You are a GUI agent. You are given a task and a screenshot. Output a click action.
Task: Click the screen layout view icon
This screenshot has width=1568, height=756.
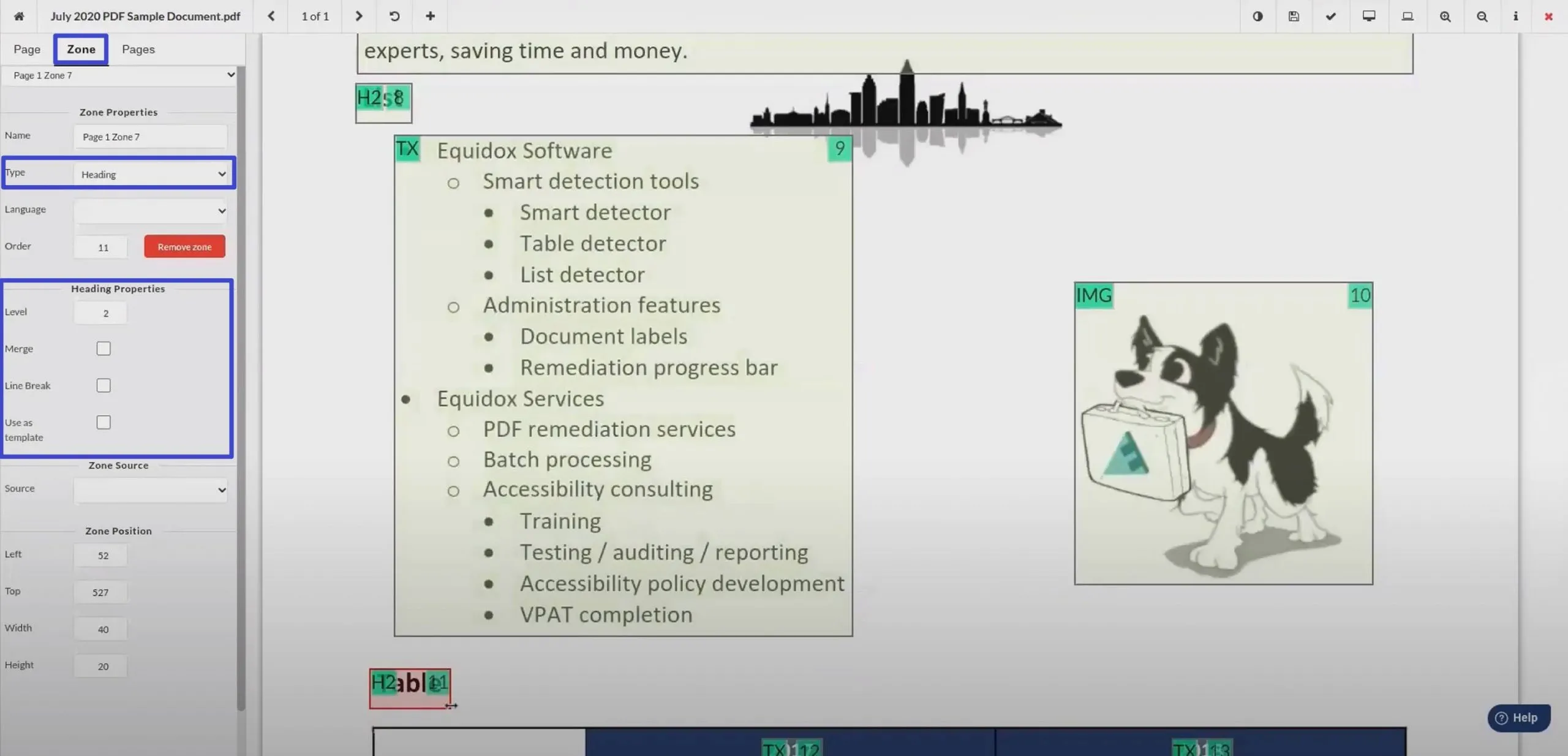[1368, 16]
